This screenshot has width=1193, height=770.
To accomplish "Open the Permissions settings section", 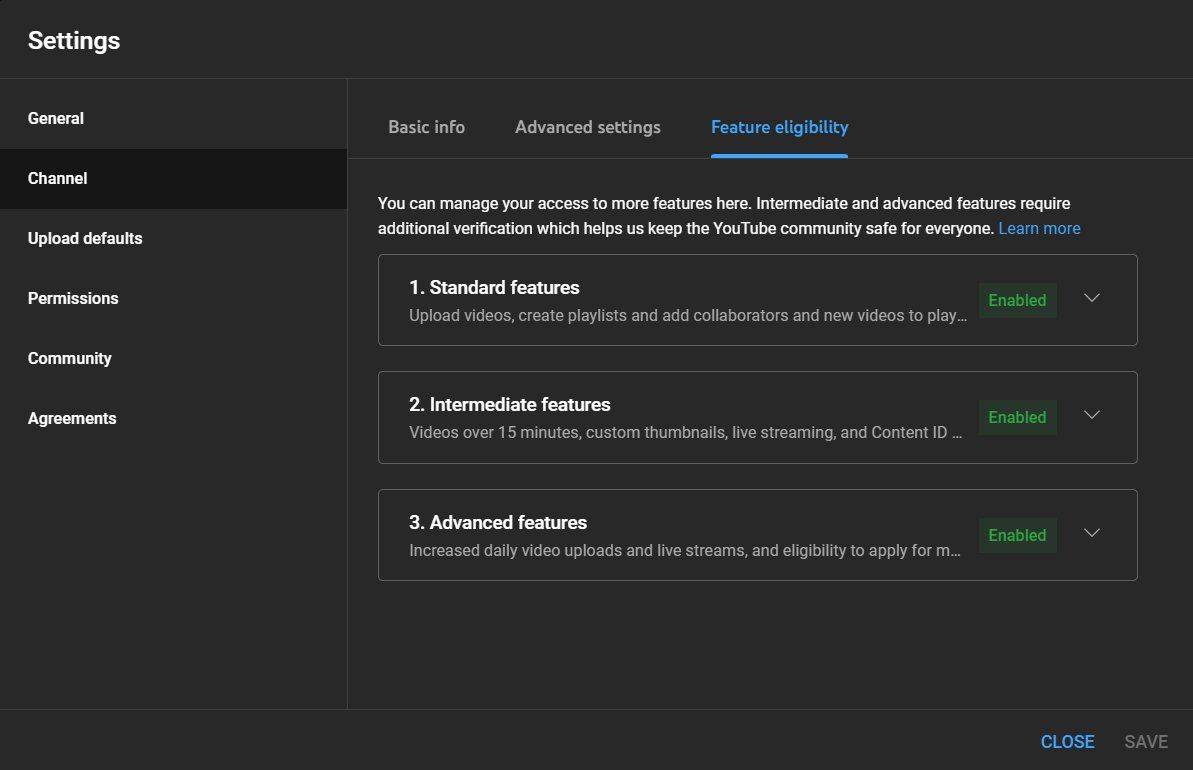I will [x=73, y=298].
